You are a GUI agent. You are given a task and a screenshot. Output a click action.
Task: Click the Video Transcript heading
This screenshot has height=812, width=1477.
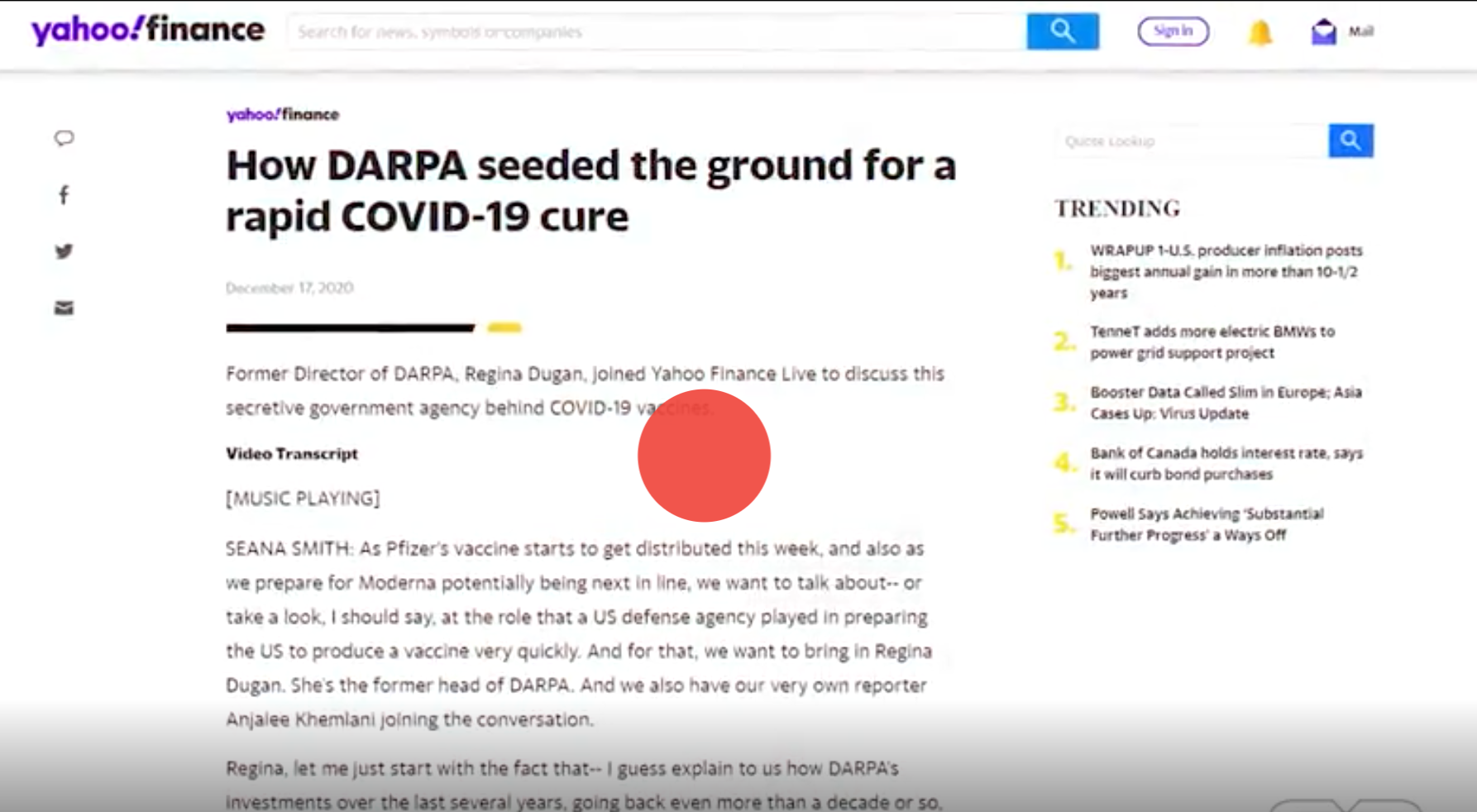pos(292,453)
